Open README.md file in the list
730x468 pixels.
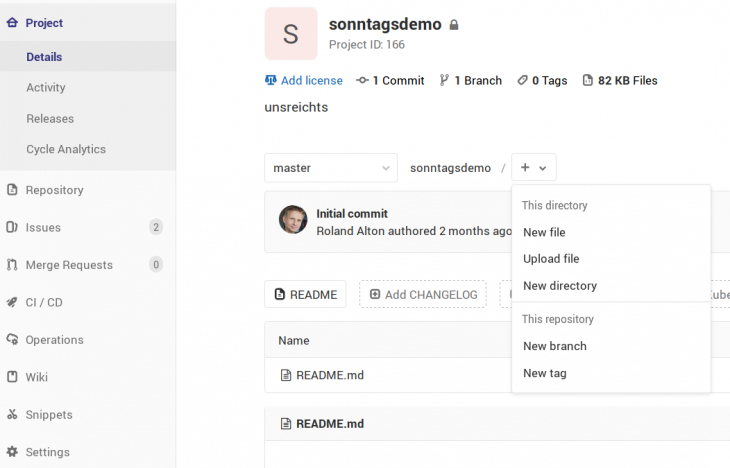(x=329, y=376)
